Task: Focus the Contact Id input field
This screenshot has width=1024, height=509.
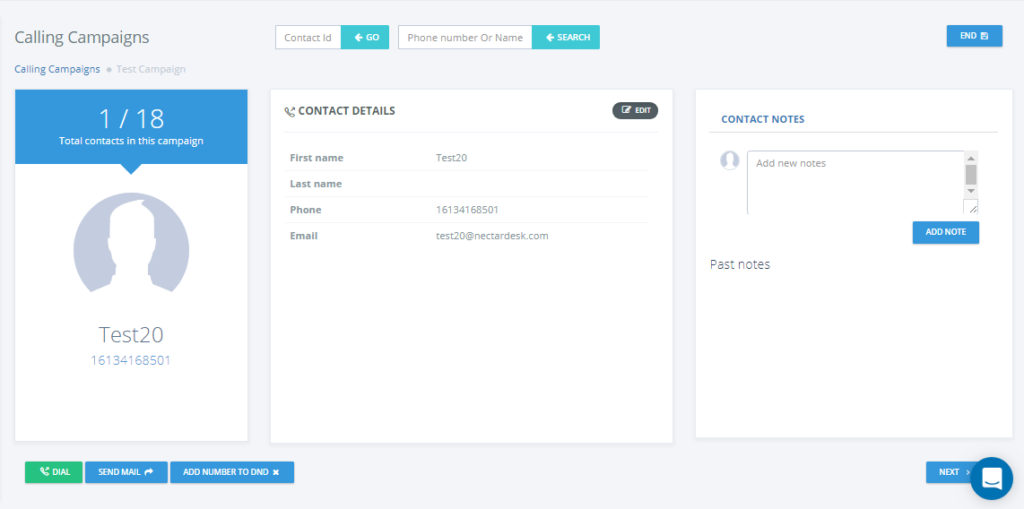Action: (x=308, y=37)
